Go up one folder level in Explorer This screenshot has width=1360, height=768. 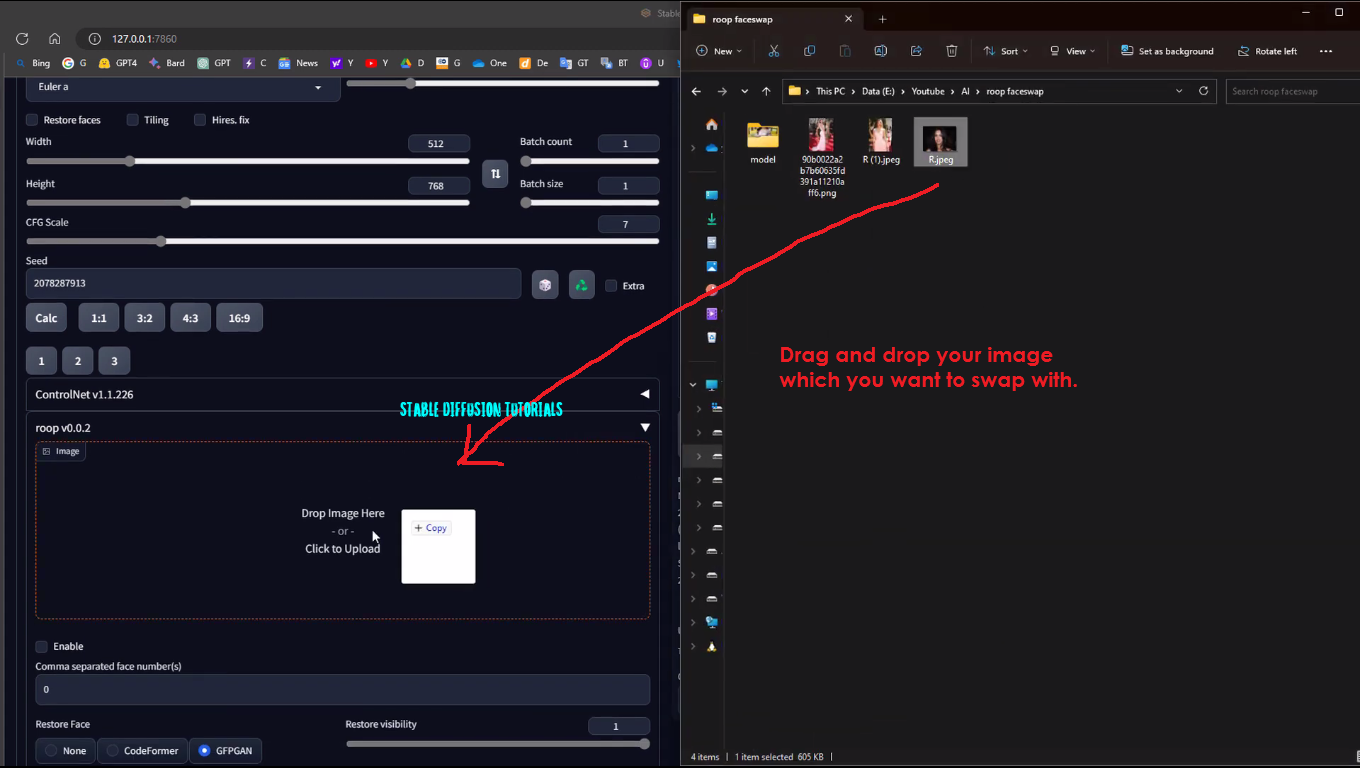point(766,91)
